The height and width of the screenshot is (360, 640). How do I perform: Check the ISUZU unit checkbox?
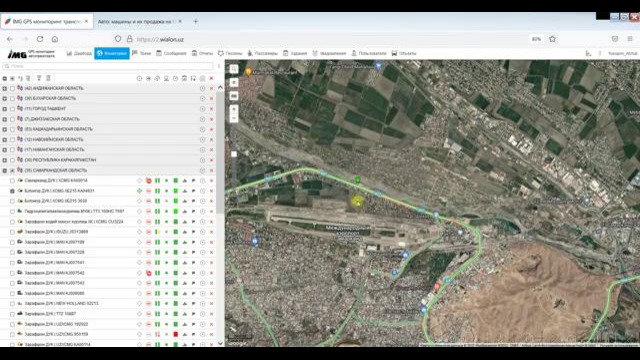click(12, 232)
